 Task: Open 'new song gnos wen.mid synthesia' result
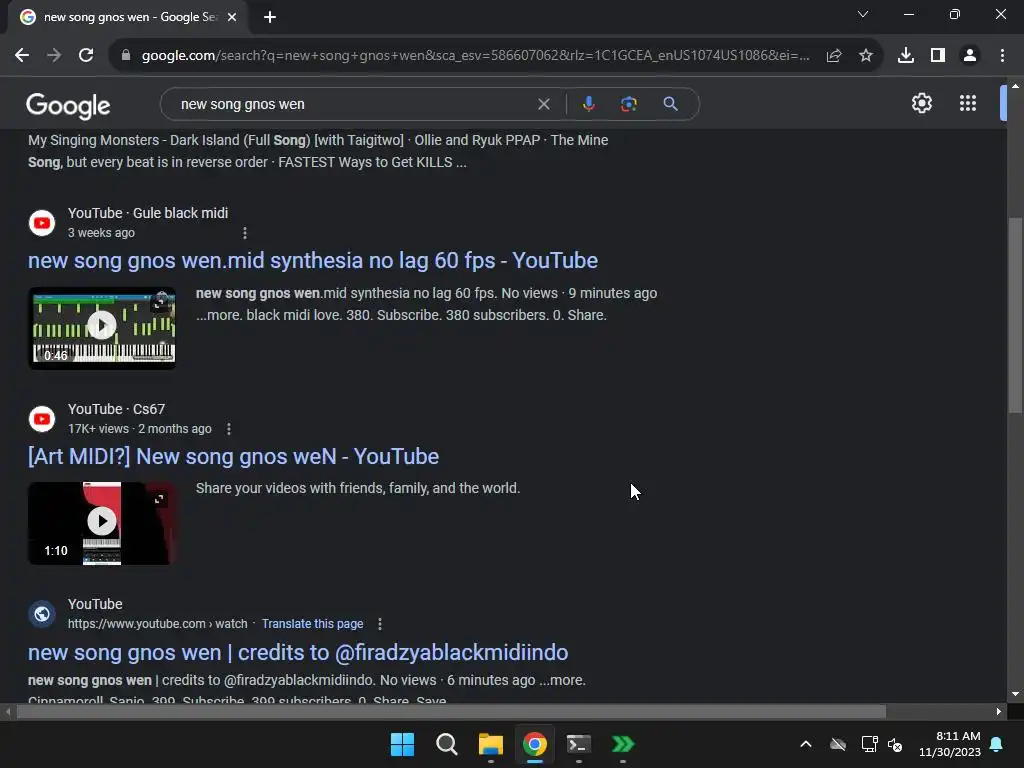point(313,261)
